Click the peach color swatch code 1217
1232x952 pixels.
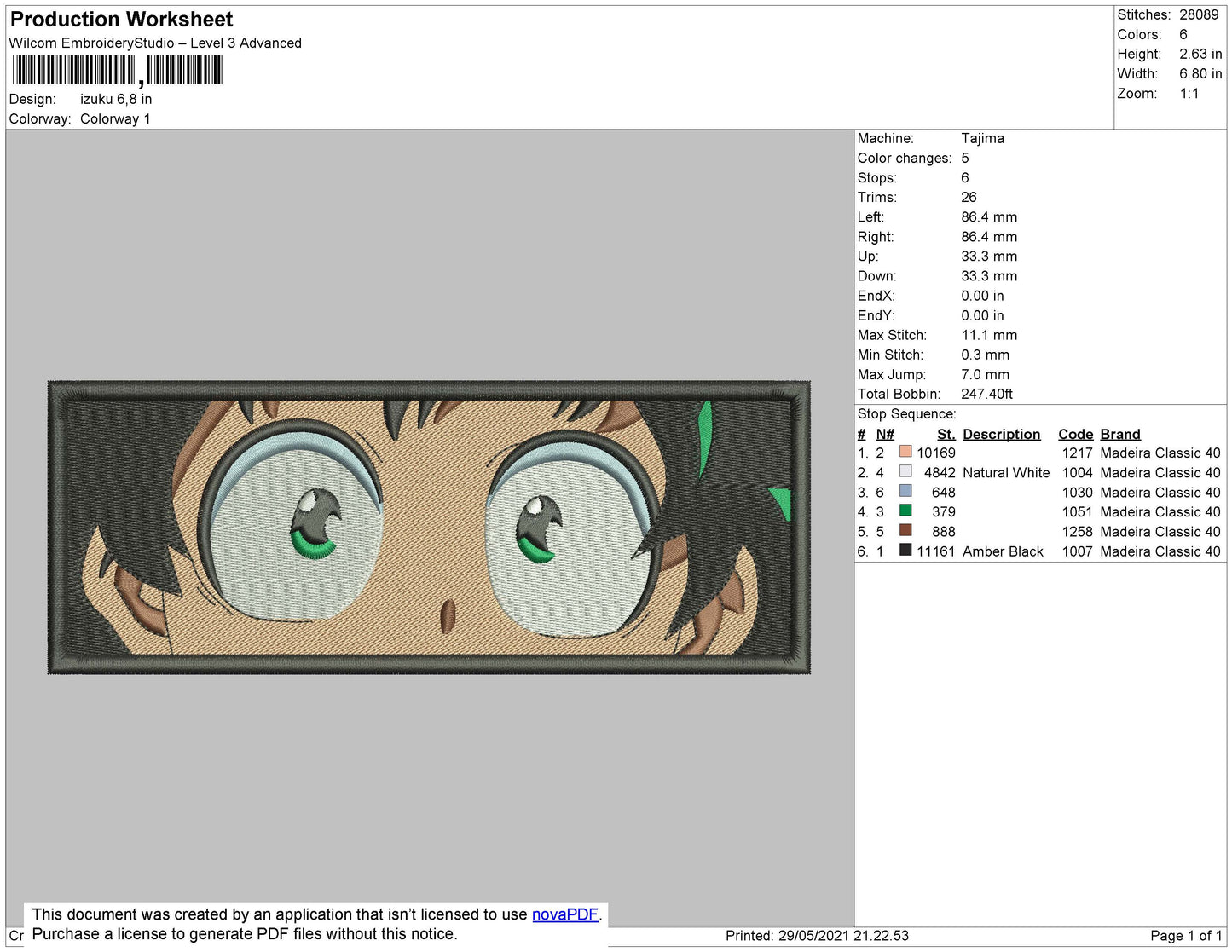[x=905, y=452]
